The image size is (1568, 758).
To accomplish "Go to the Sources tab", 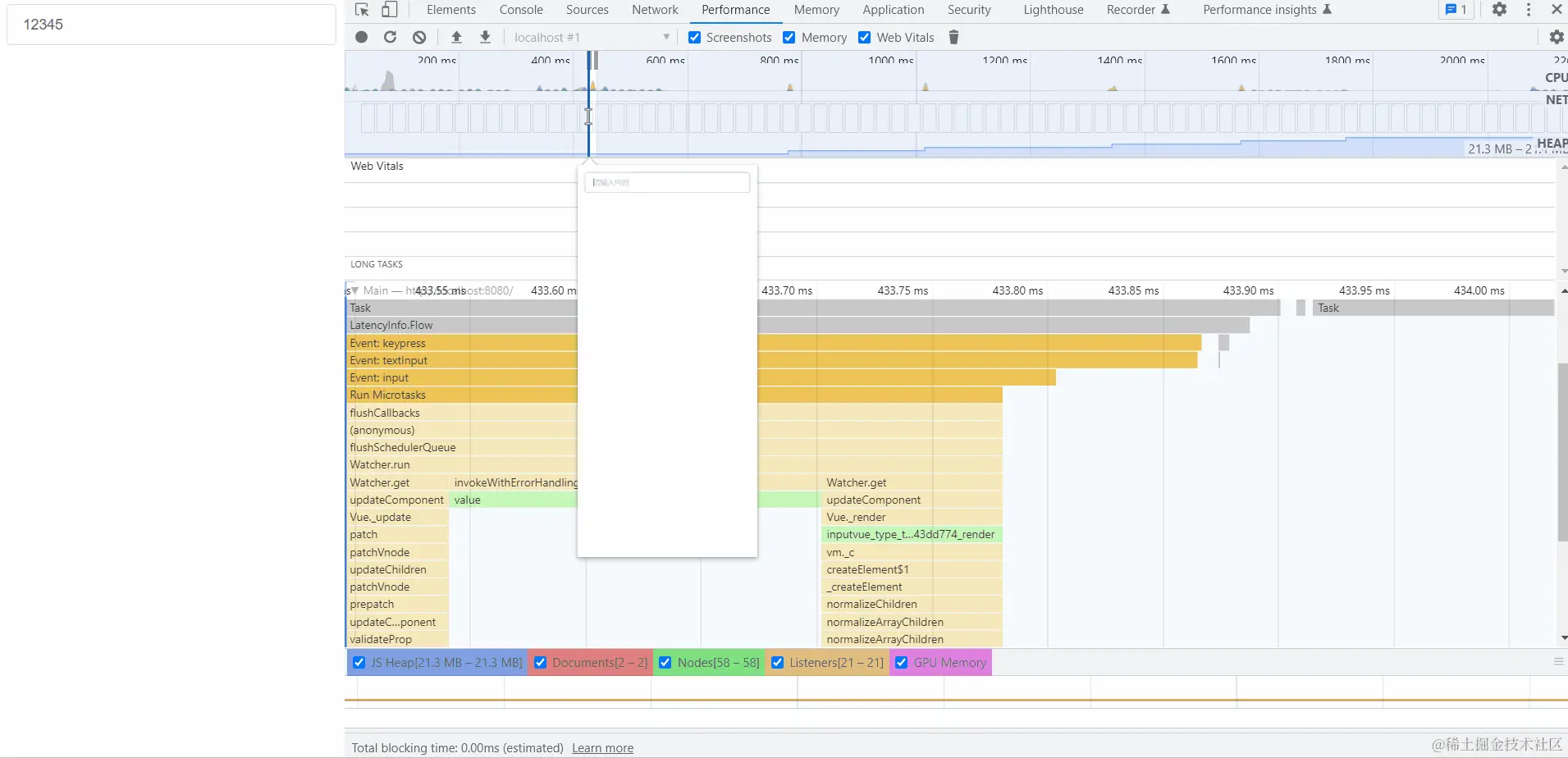I will click(587, 10).
